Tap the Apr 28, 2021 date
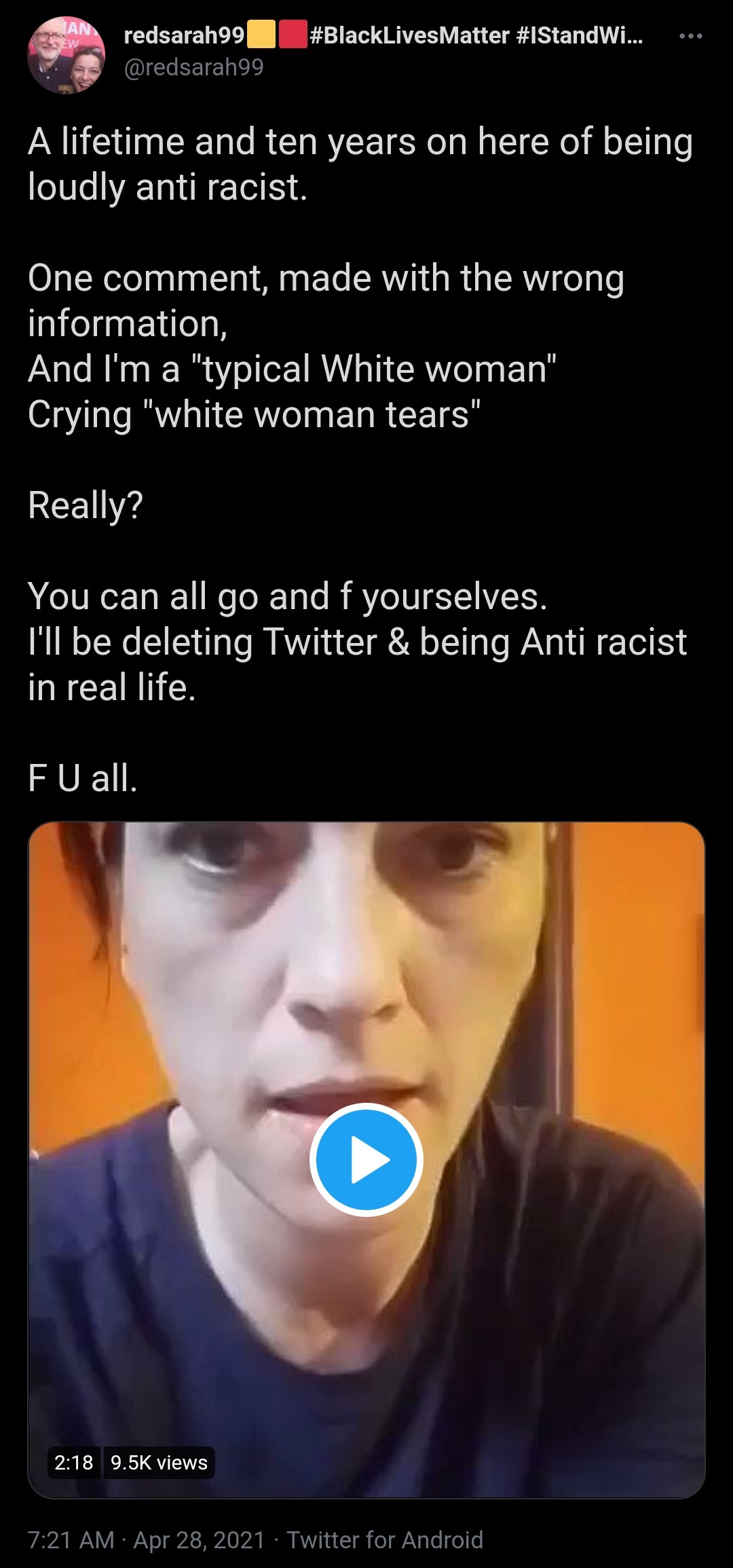This screenshot has width=733, height=1568. click(x=199, y=1539)
